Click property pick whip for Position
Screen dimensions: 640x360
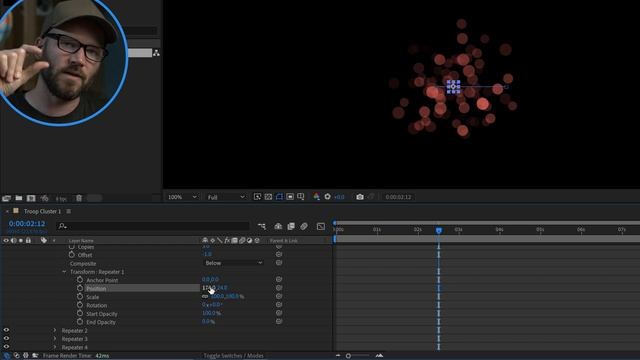279,288
